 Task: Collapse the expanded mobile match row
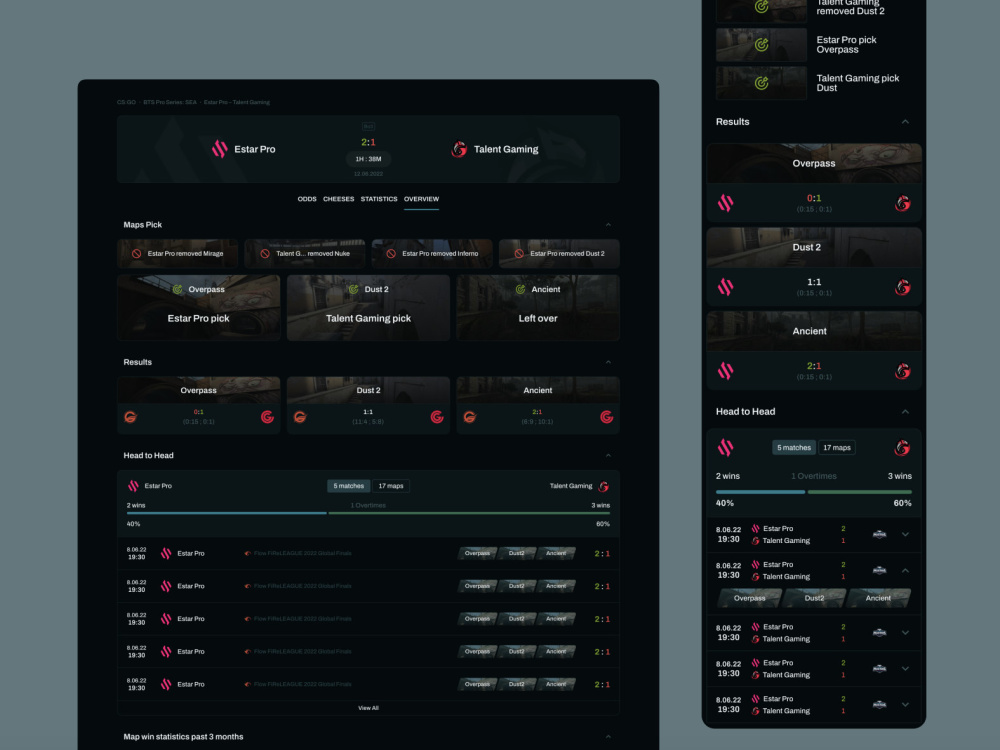tap(905, 571)
